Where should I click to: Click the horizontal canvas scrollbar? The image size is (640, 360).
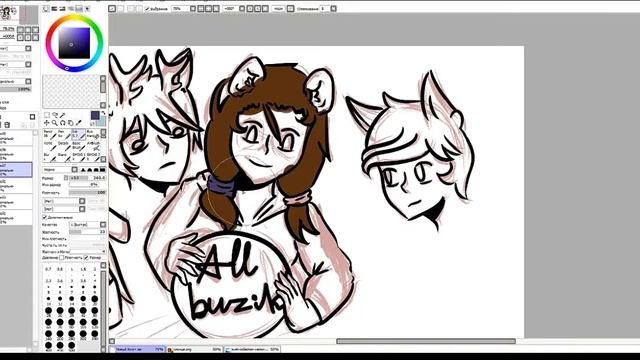tap(426, 341)
